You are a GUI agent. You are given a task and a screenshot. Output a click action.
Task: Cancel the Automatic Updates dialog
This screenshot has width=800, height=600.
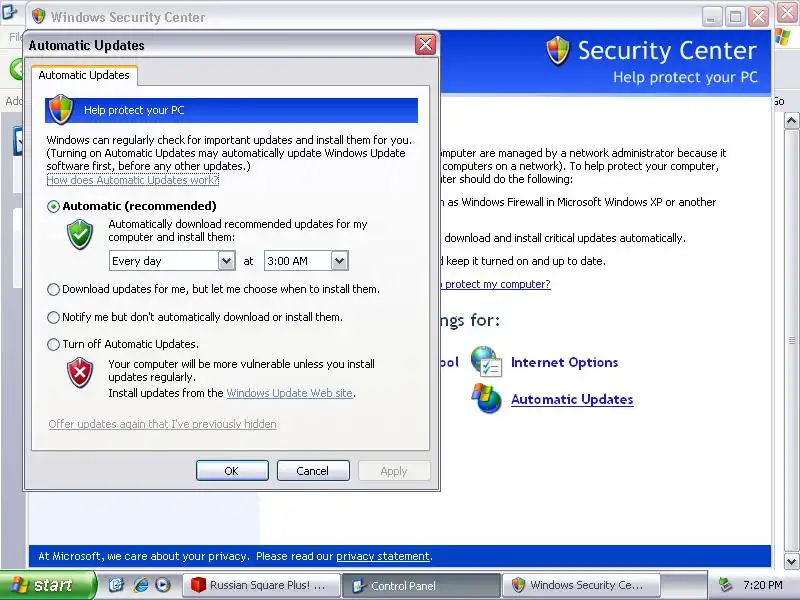[313, 470]
